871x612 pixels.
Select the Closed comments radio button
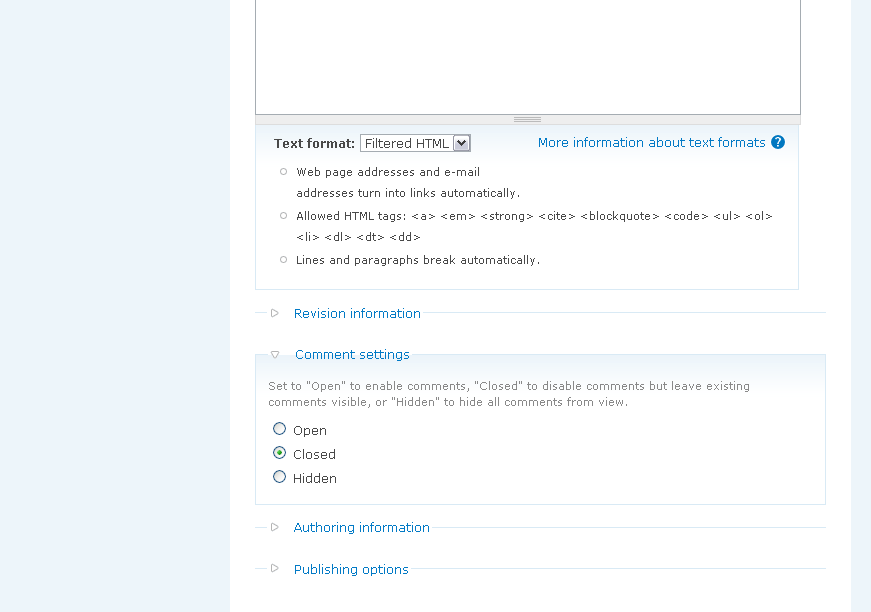[x=280, y=453]
